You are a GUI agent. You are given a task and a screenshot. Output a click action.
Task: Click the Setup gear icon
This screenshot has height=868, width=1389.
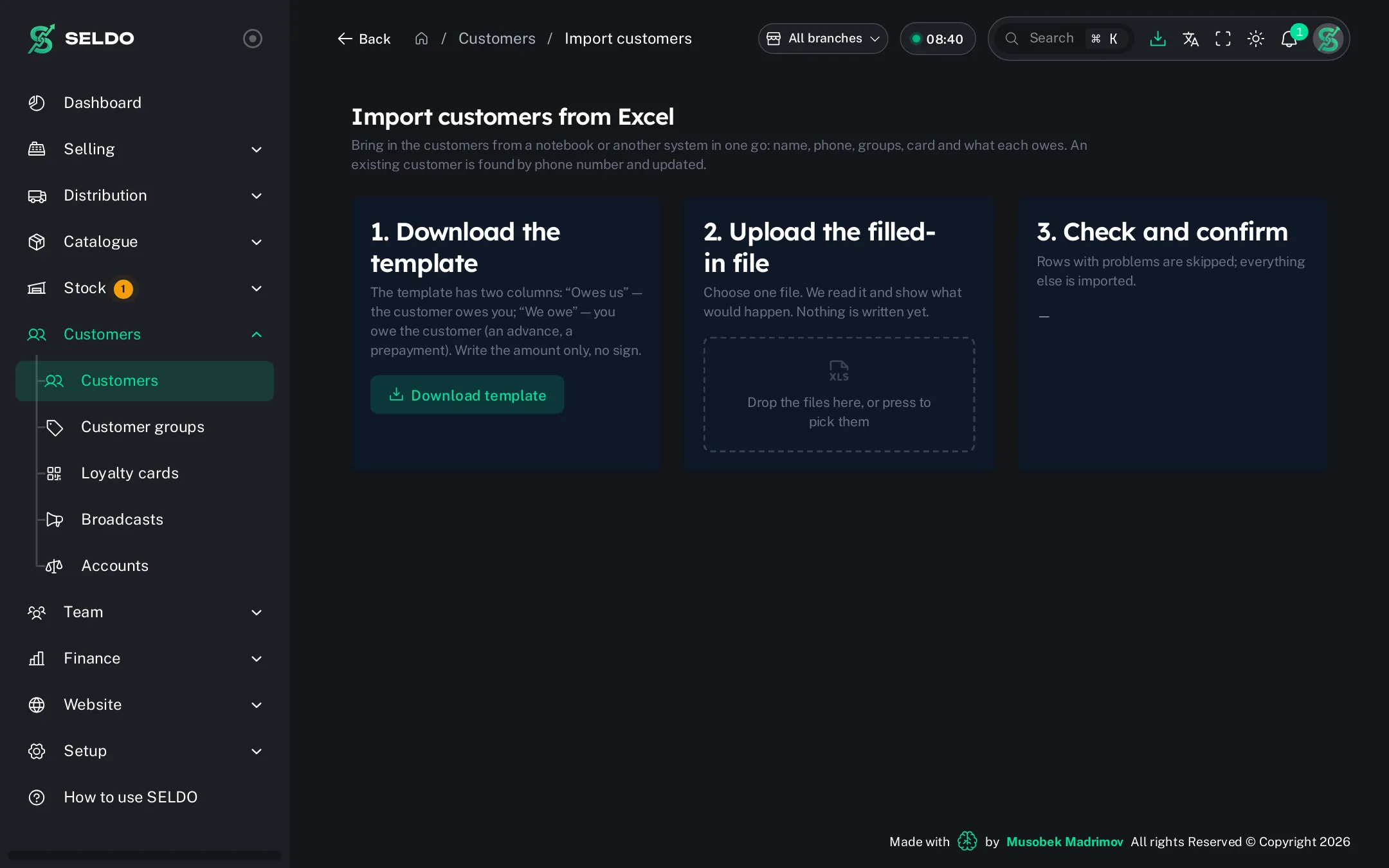[37, 751]
